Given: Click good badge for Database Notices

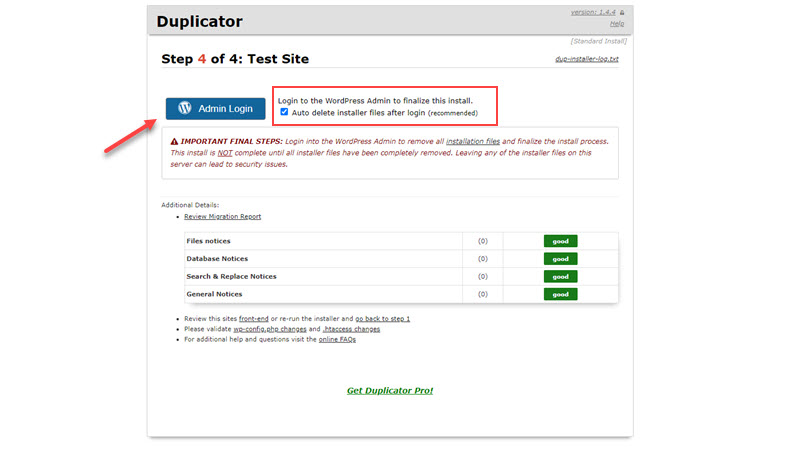Looking at the screenshot, I should point(560,259).
